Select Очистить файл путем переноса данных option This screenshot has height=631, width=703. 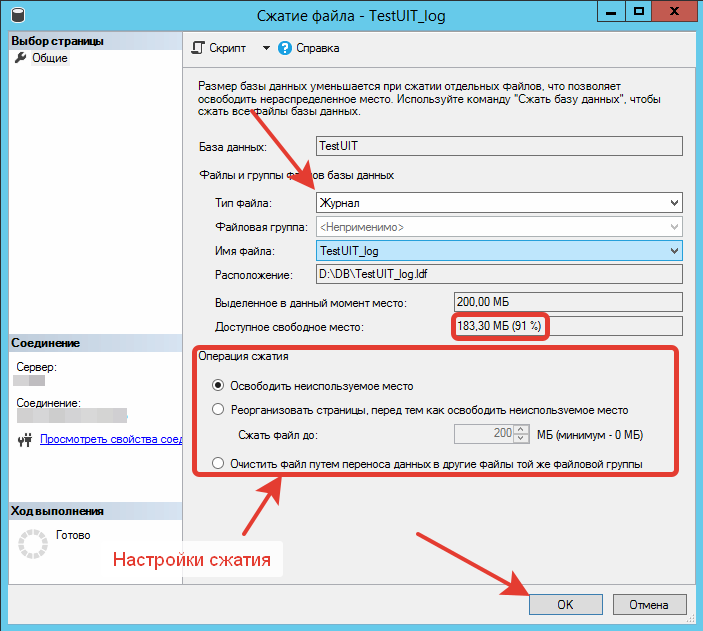pyautogui.click(x=218, y=463)
